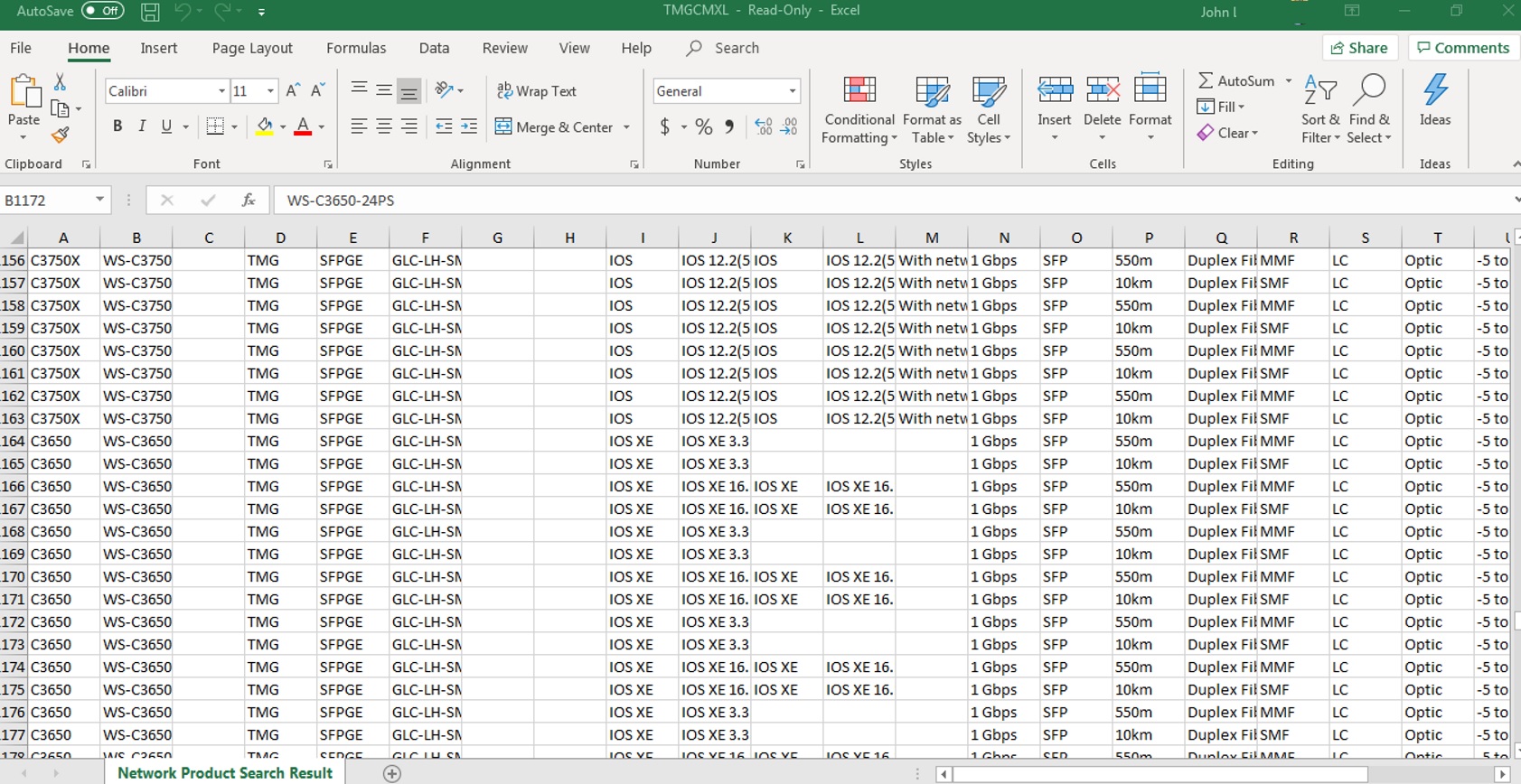Open the AutoSum dropdown arrow
Image resolution: width=1521 pixels, height=784 pixels.
point(1289,81)
